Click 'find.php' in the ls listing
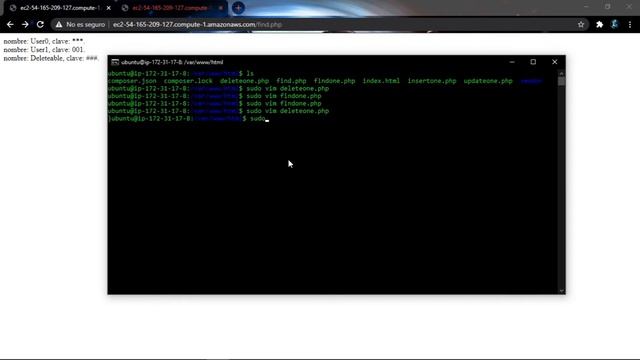This screenshot has width=640, height=360. [x=291, y=81]
